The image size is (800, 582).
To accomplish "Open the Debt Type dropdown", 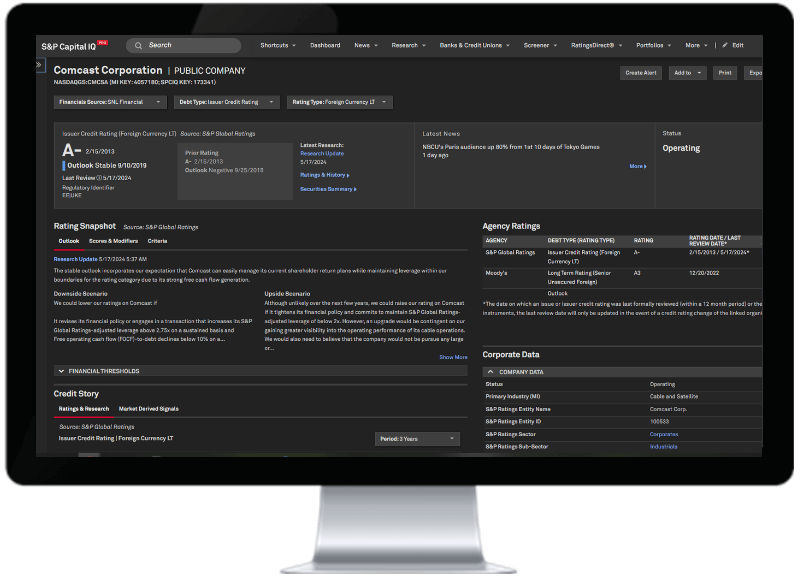I will (x=227, y=102).
